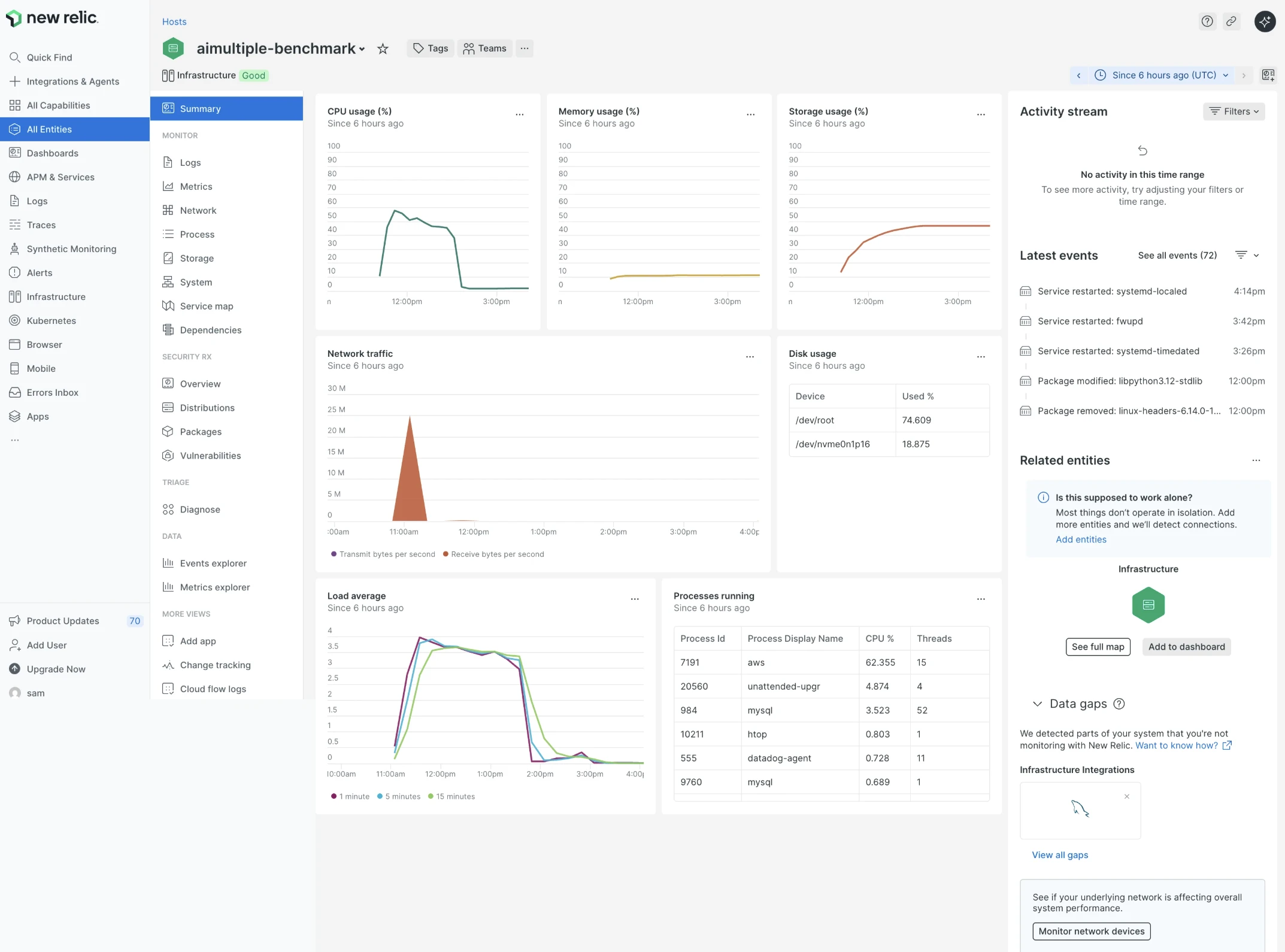Screen dimensions: 1285x952
Task: Click the View all gaps link
Action: tap(1060, 855)
